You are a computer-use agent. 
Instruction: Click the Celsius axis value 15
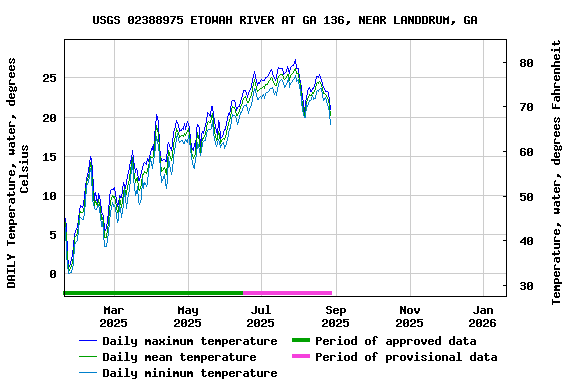point(49,157)
